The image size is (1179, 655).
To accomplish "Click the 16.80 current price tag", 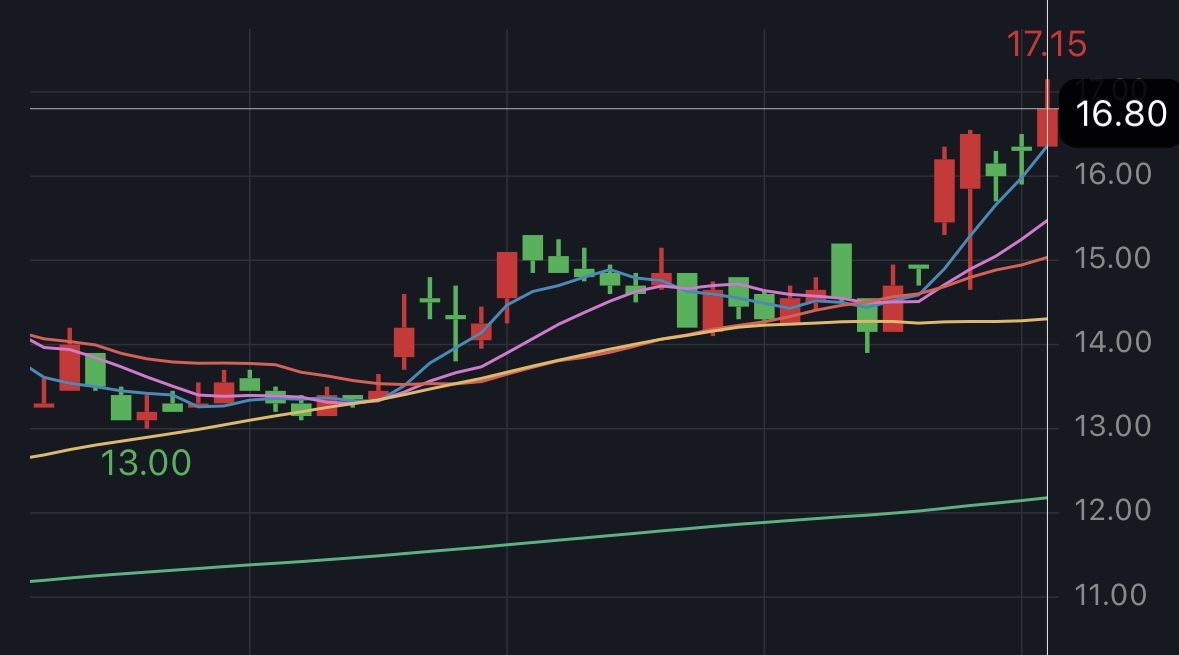I will (x=1119, y=113).
